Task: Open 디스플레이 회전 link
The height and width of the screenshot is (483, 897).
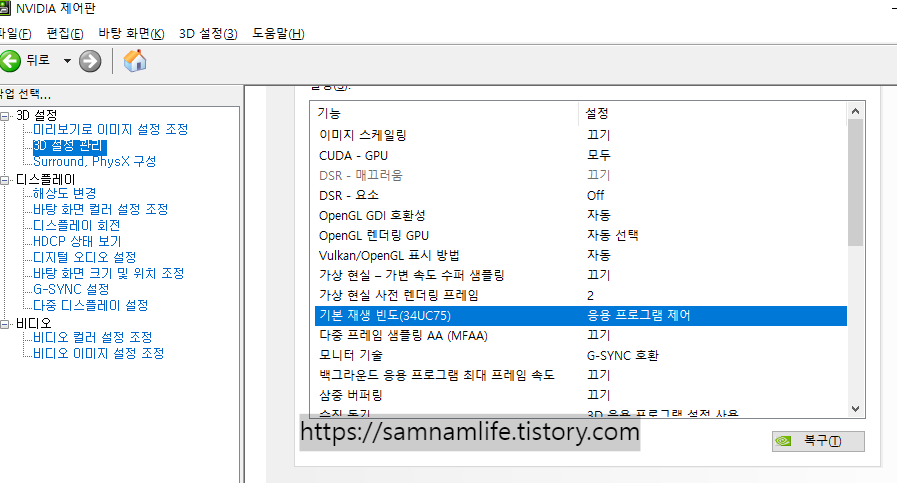Action: (x=77, y=225)
